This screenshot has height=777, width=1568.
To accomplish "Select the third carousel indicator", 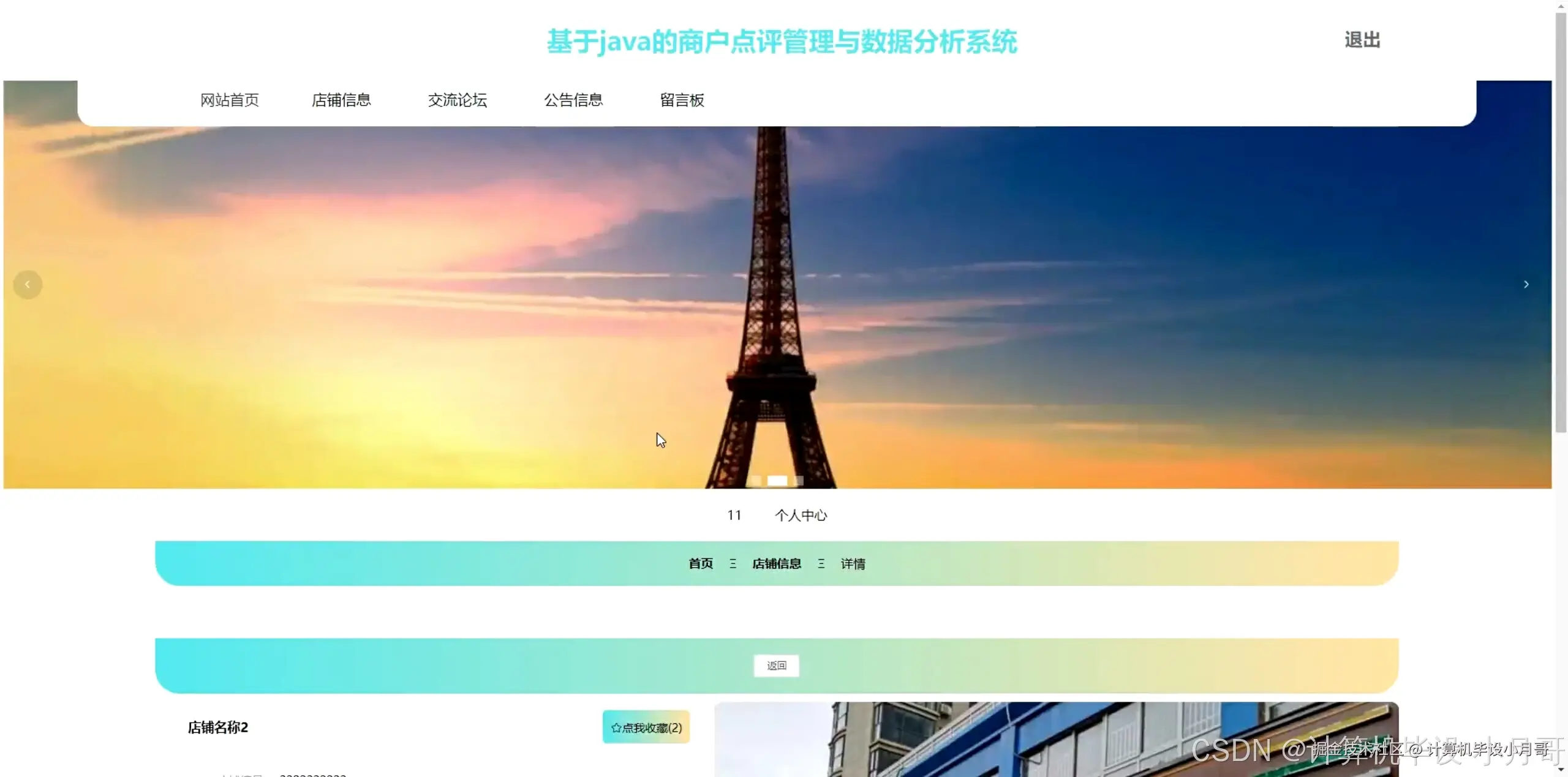I will tap(798, 481).
